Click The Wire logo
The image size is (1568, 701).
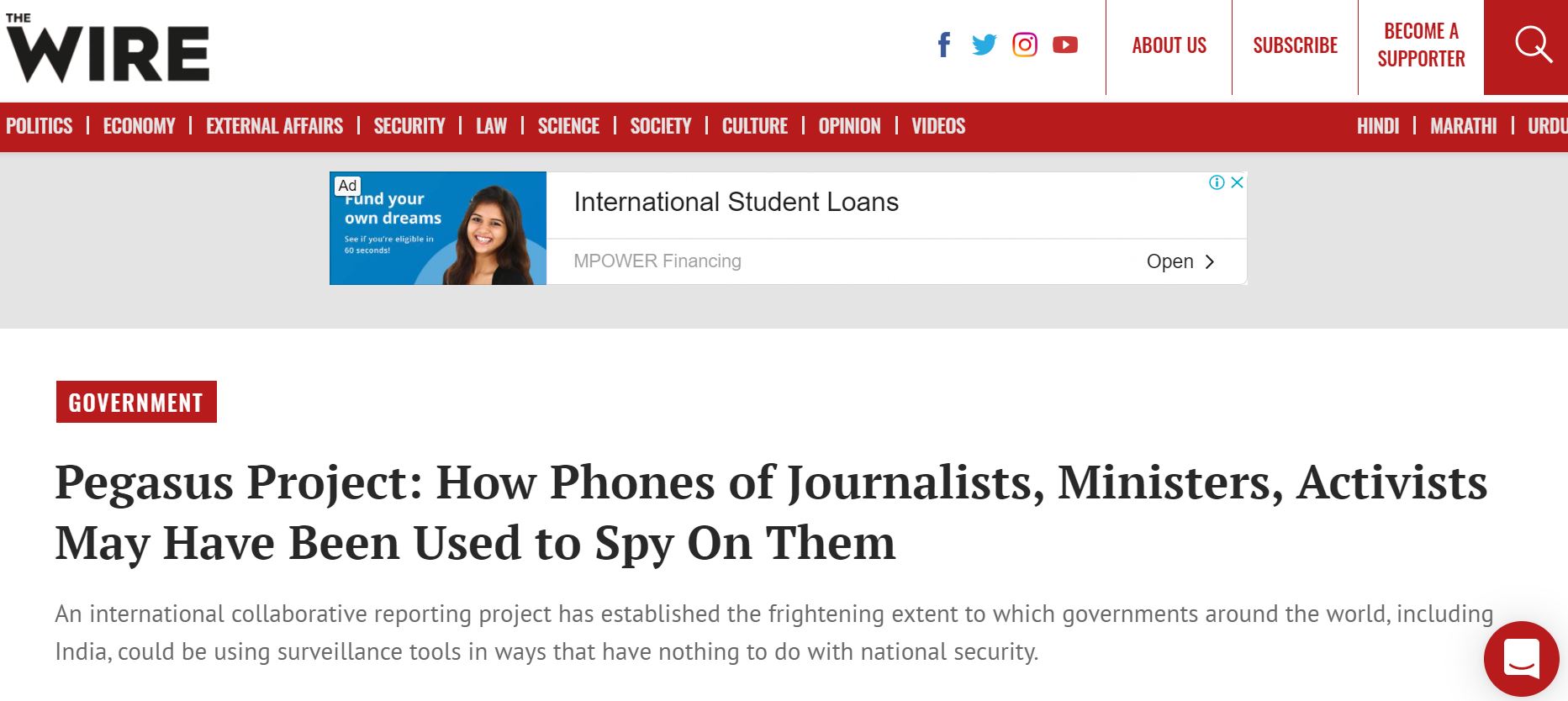pyautogui.click(x=108, y=48)
